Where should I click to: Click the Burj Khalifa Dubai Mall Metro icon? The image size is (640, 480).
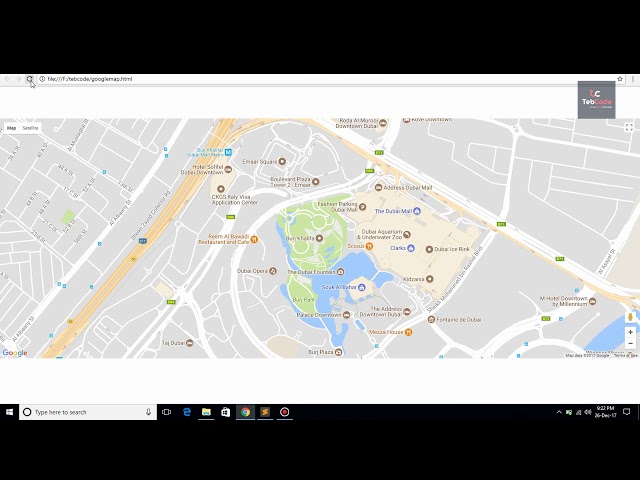pyautogui.click(x=229, y=152)
